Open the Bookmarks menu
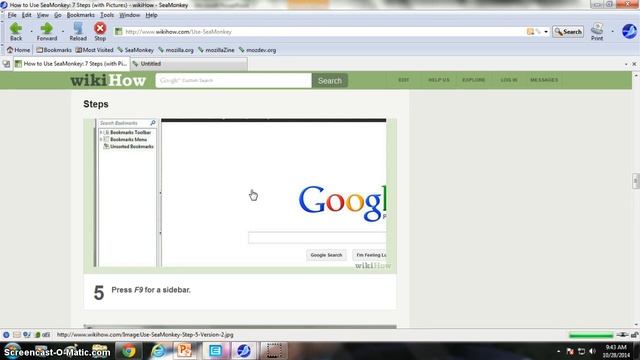This screenshot has height=360, width=640. click(x=80, y=15)
